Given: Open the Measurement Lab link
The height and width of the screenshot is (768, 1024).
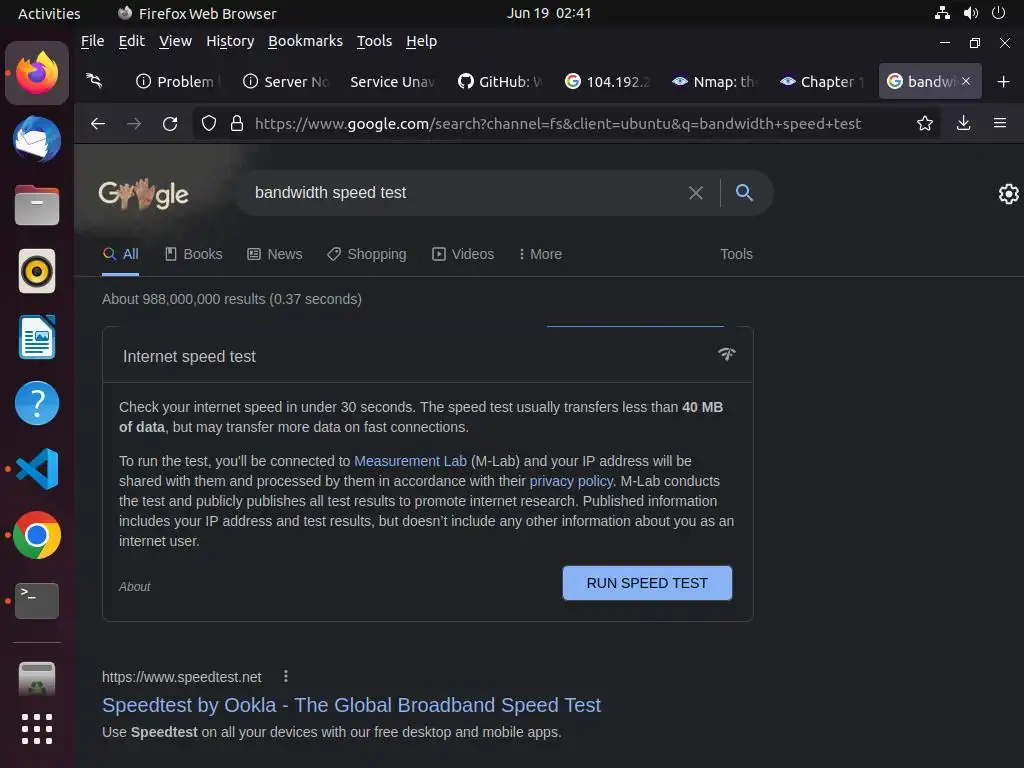Looking at the screenshot, I should coord(410,461).
